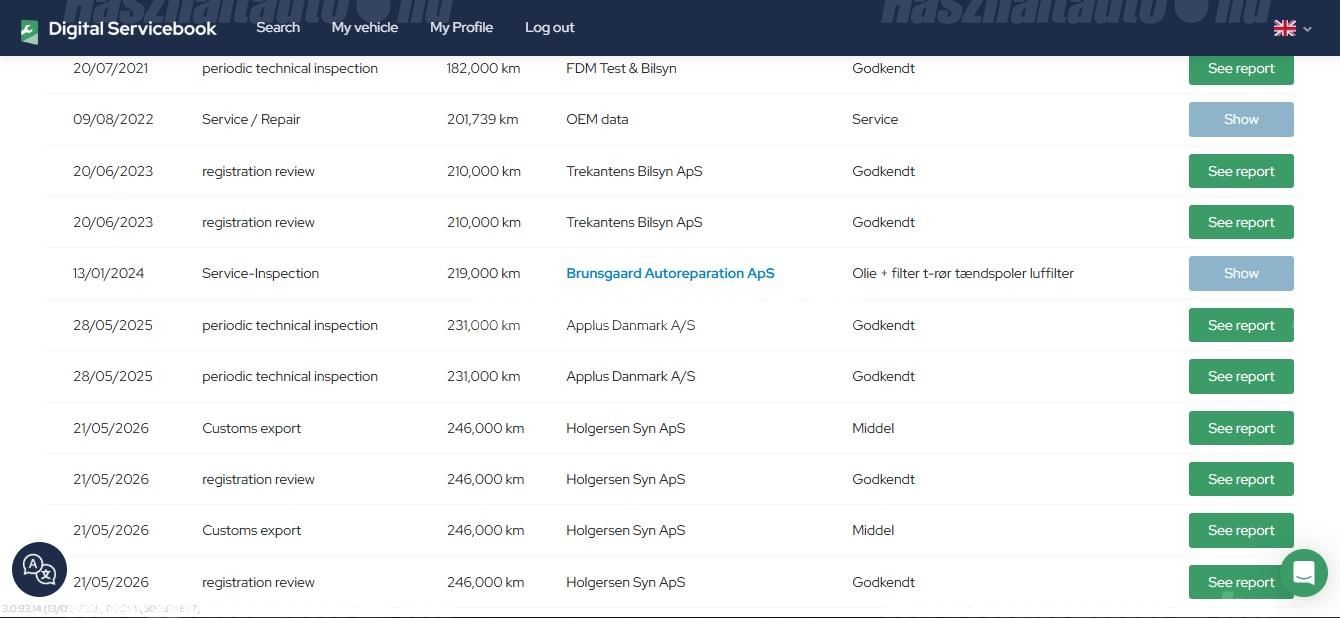
Task: Click the UK flag language icon
Action: tap(1284, 28)
